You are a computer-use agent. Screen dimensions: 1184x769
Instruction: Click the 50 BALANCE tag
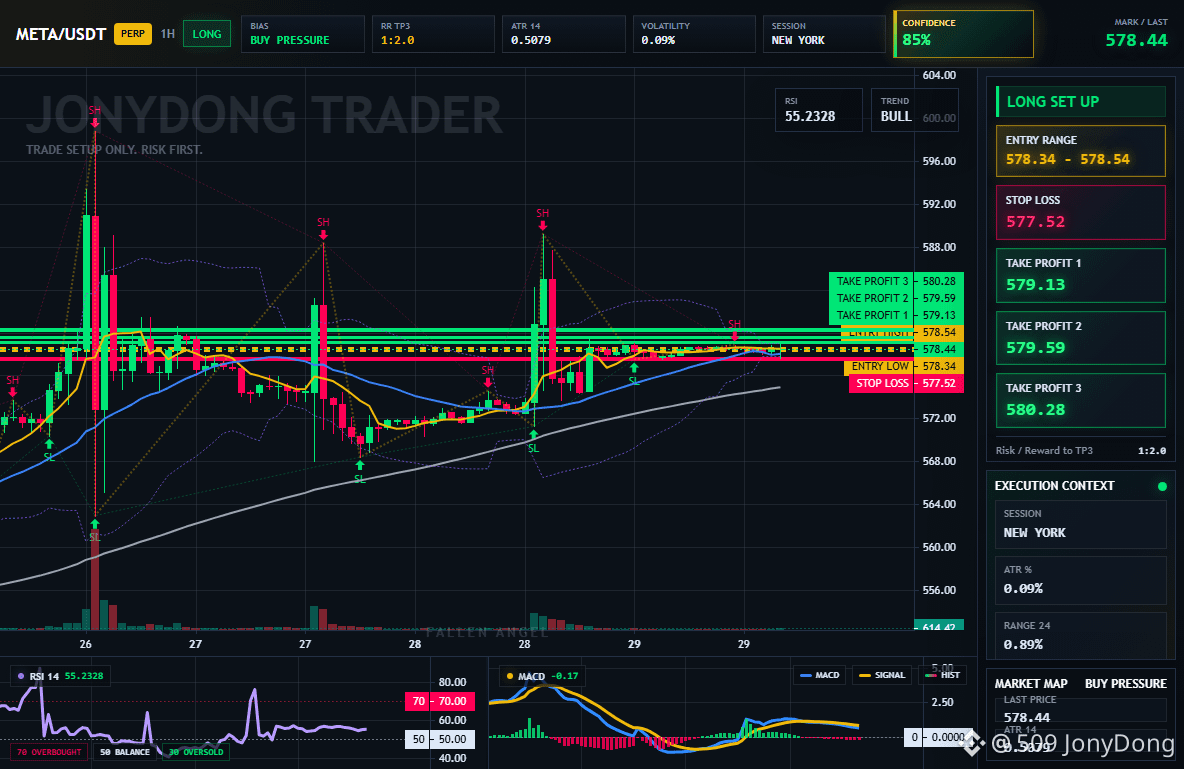click(x=125, y=752)
